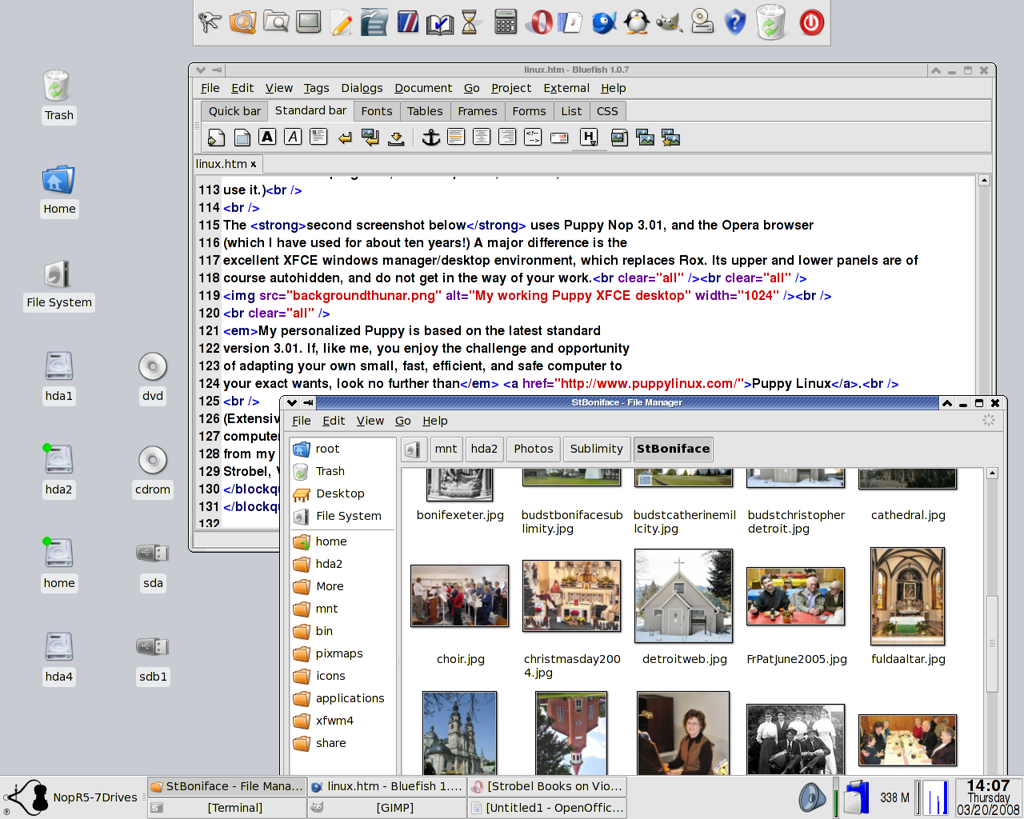Select the choir.jpg thumbnail
The width and height of the screenshot is (1024, 819).
(x=459, y=596)
